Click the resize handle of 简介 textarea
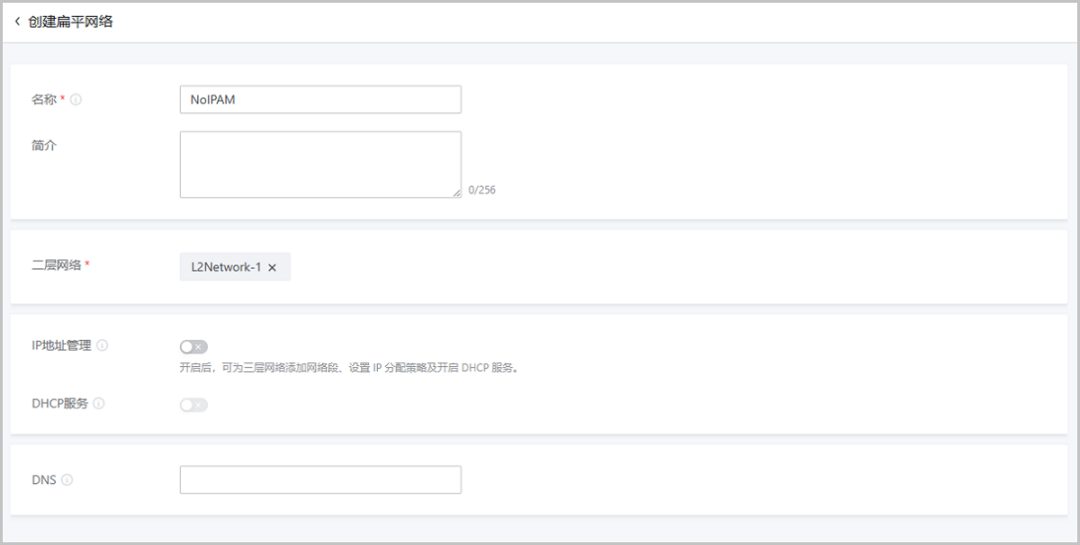Viewport: 1080px width, 545px height. click(x=456, y=192)
